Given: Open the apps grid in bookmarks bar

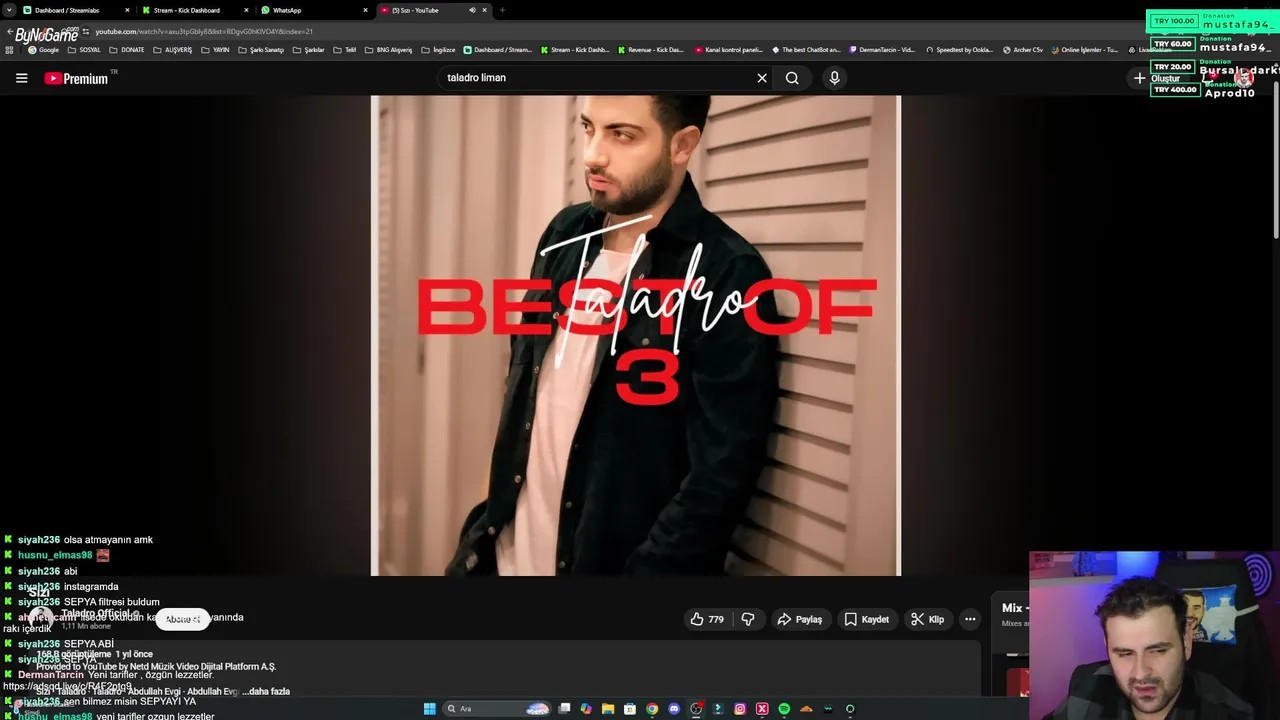Looking at the screenshot, I should (x=9, y=50).
